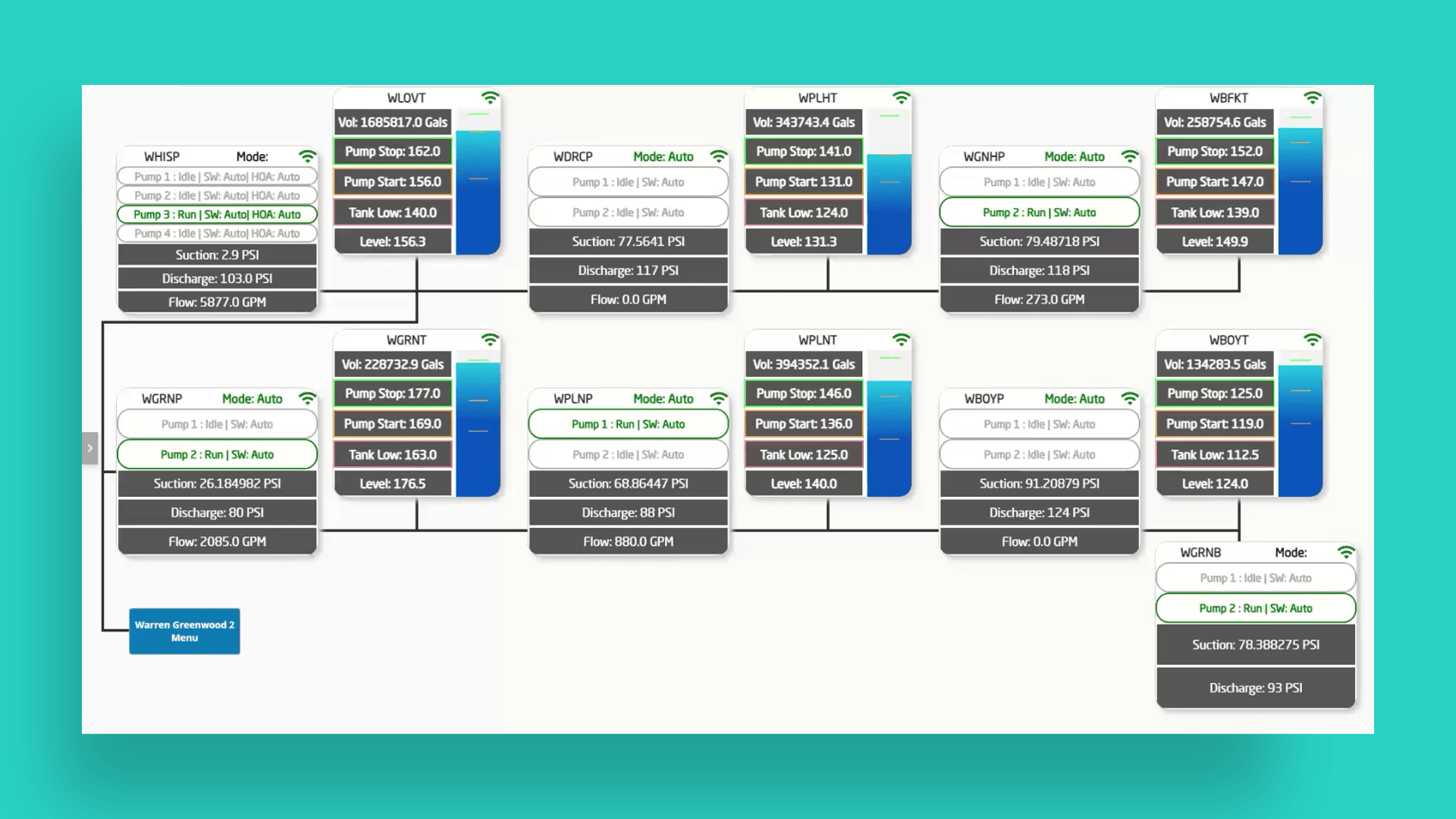Select WGRNP Pump 1 Idle row
Image resolution: width=1456 pixels, height=819 pixels.
[217, 424]
